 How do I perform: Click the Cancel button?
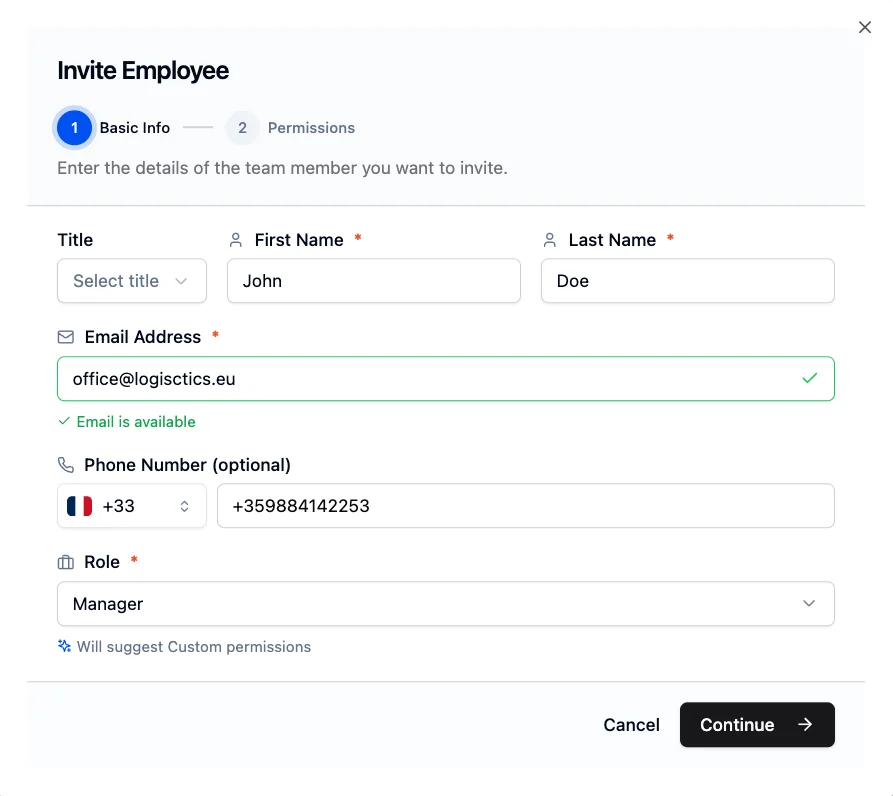click(x=631, y=724)
